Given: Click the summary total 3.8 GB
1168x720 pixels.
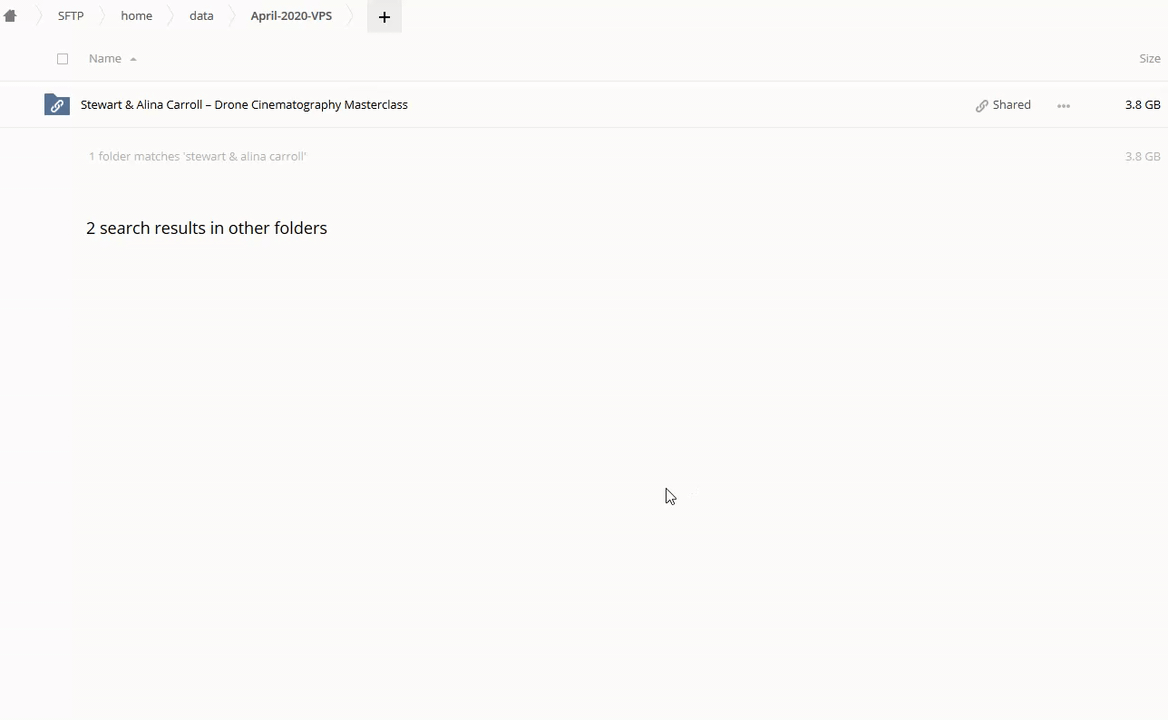Looking at the screenshot, I should pos(1143,156).
